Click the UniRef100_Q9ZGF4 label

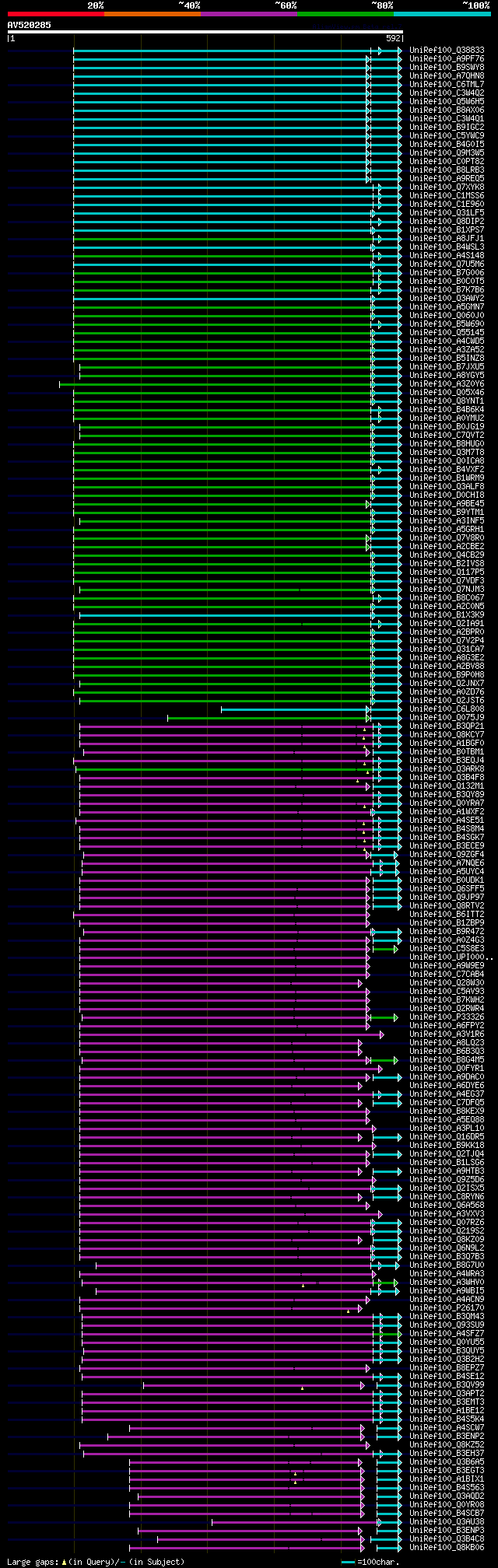tap(447, 855)
